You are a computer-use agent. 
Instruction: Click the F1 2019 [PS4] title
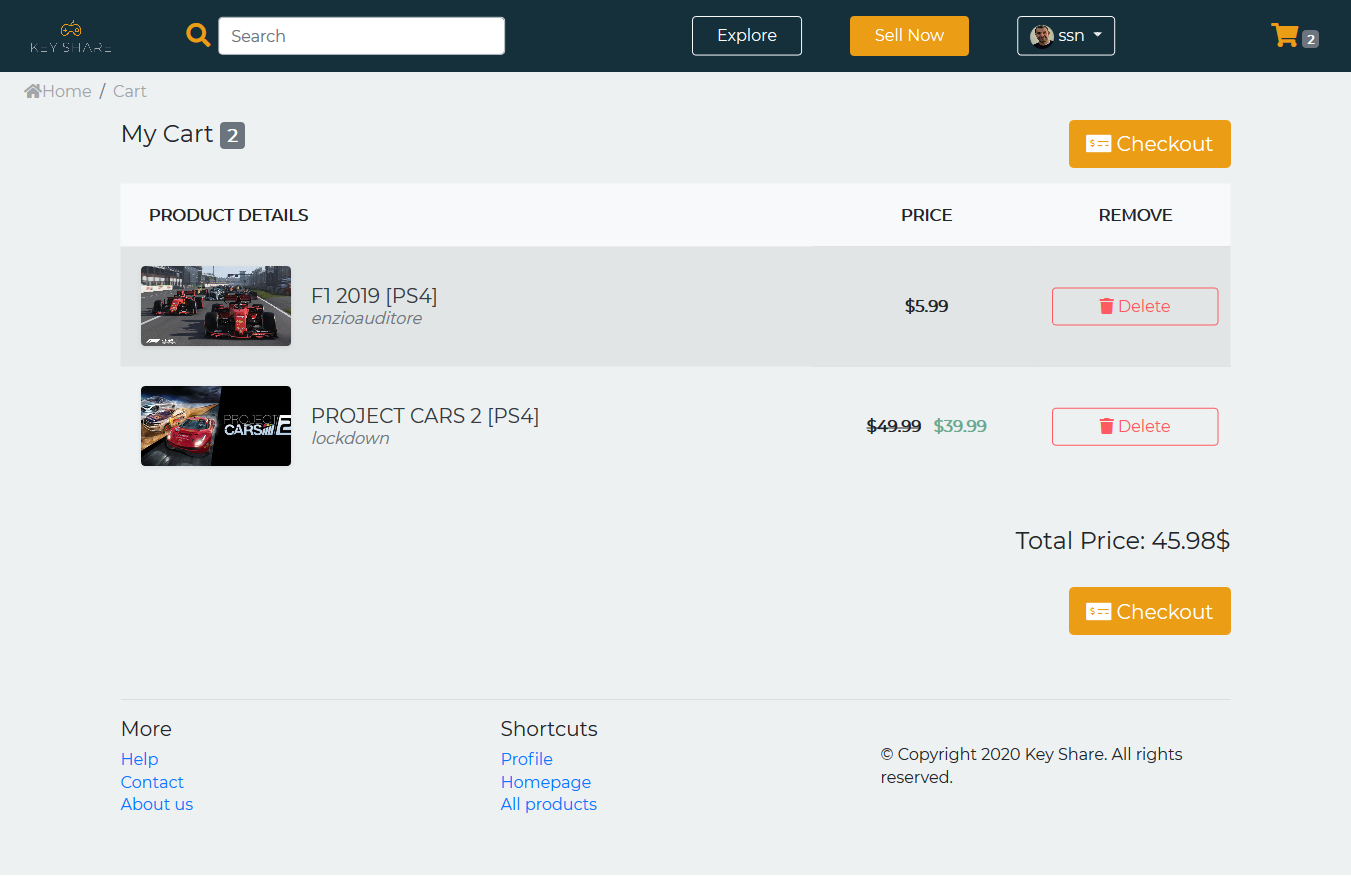click(374, 296)
